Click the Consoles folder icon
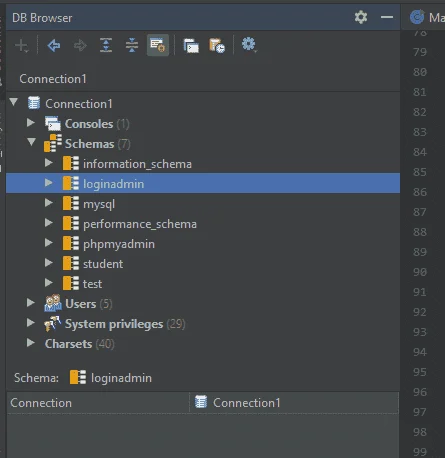The height and width of the screenshot is (458, 445). point(53,123)
